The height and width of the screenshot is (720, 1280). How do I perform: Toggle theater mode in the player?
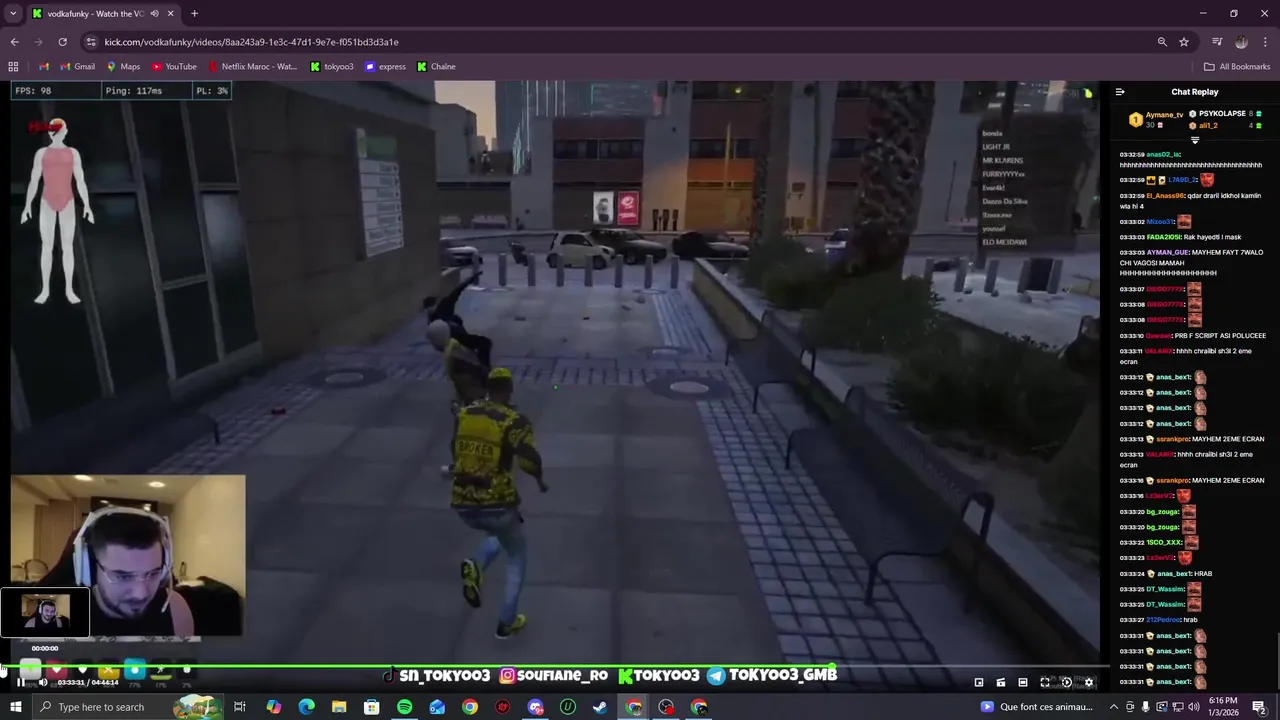[1023, 682]
